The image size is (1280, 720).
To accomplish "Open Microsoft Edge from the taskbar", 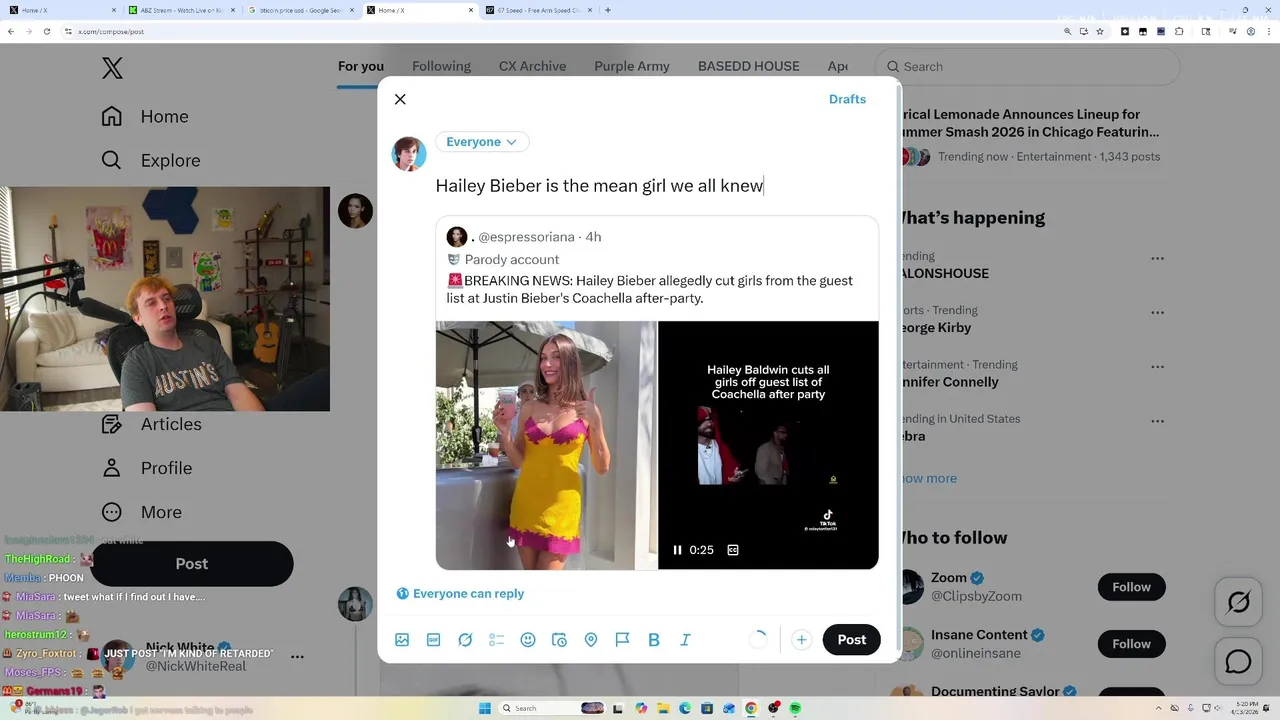I will (685, 708).
